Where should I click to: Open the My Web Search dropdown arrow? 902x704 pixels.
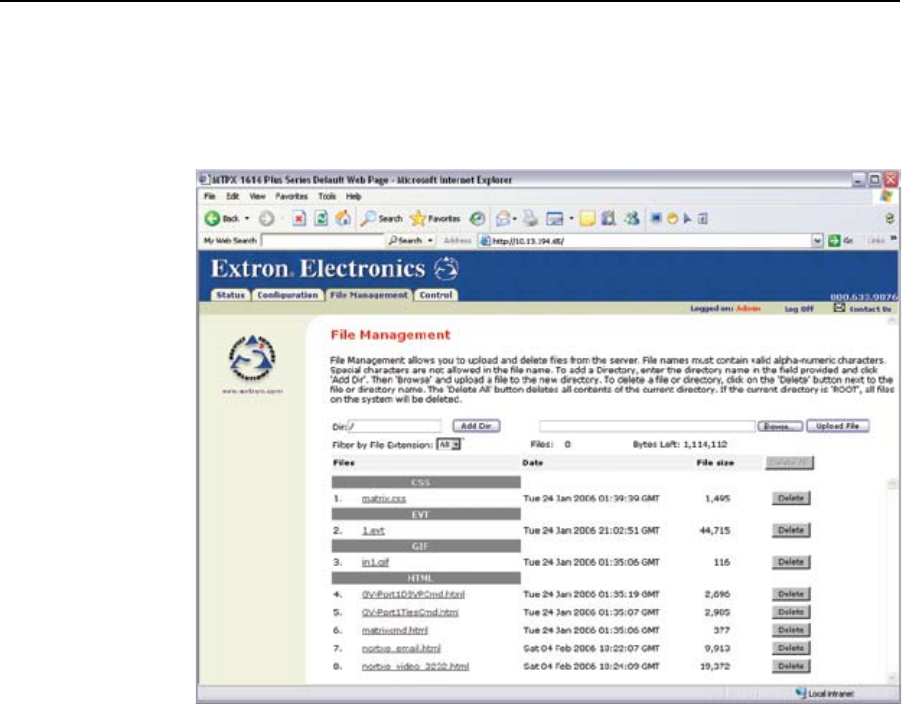coord(430,240)
